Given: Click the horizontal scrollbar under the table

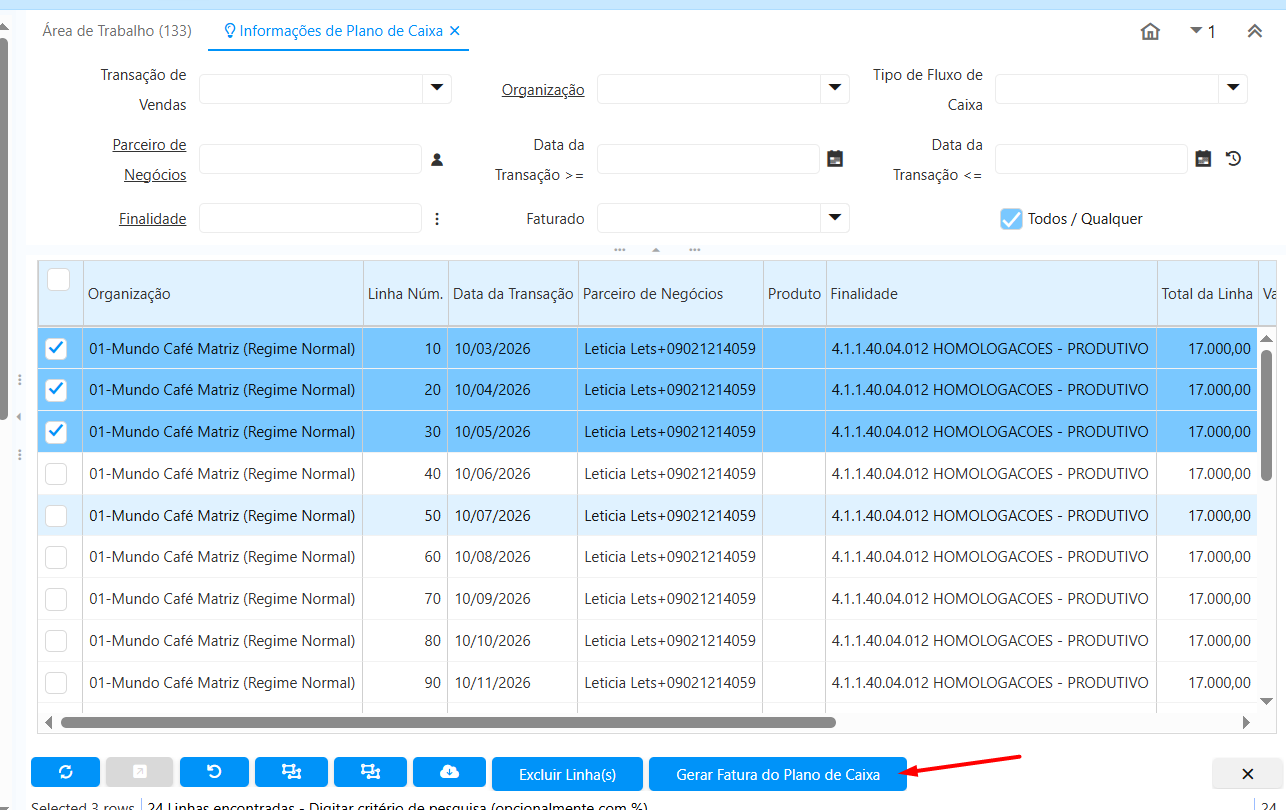Looking at the screenshot, I should click(x=447, y=722).
